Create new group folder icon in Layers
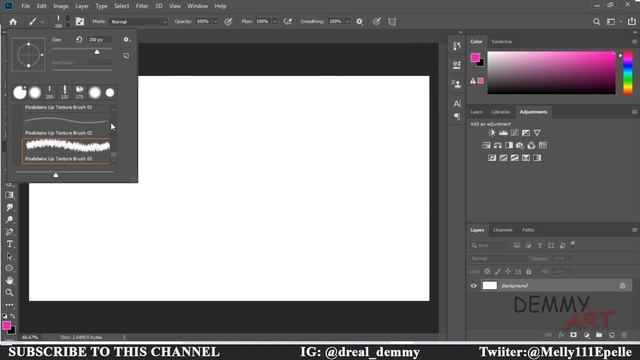The image size is (640, 360). coord(599,335)
